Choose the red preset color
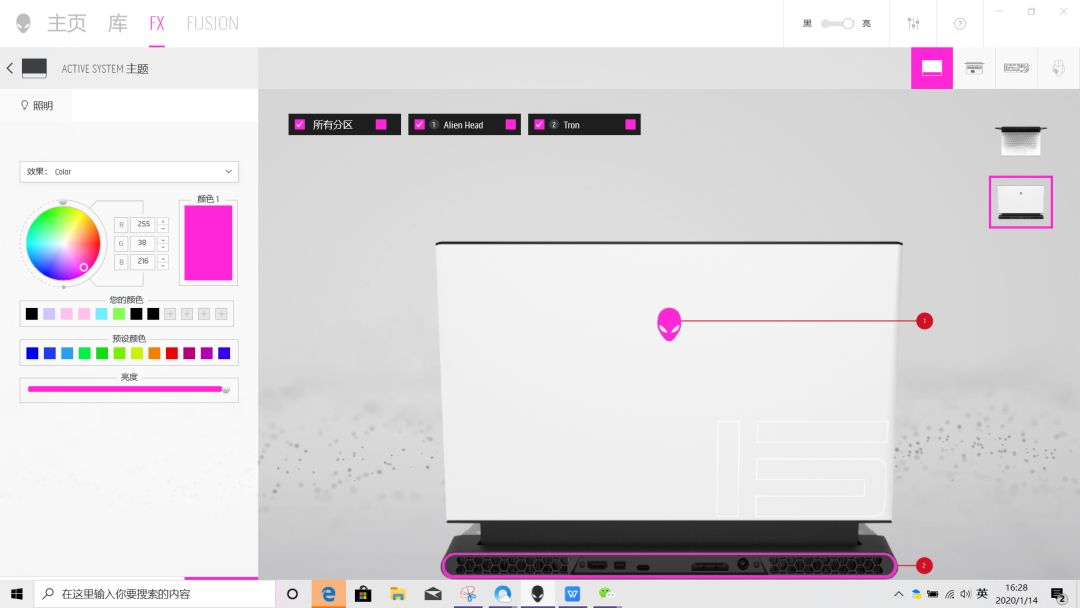 (172, 353)
